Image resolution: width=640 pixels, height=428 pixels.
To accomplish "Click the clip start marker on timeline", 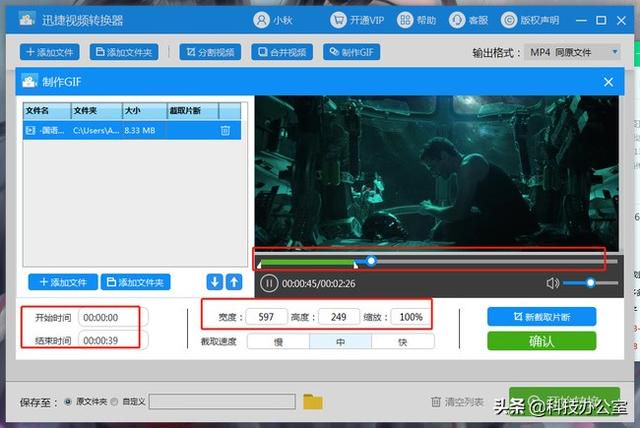I will [259, 265].
